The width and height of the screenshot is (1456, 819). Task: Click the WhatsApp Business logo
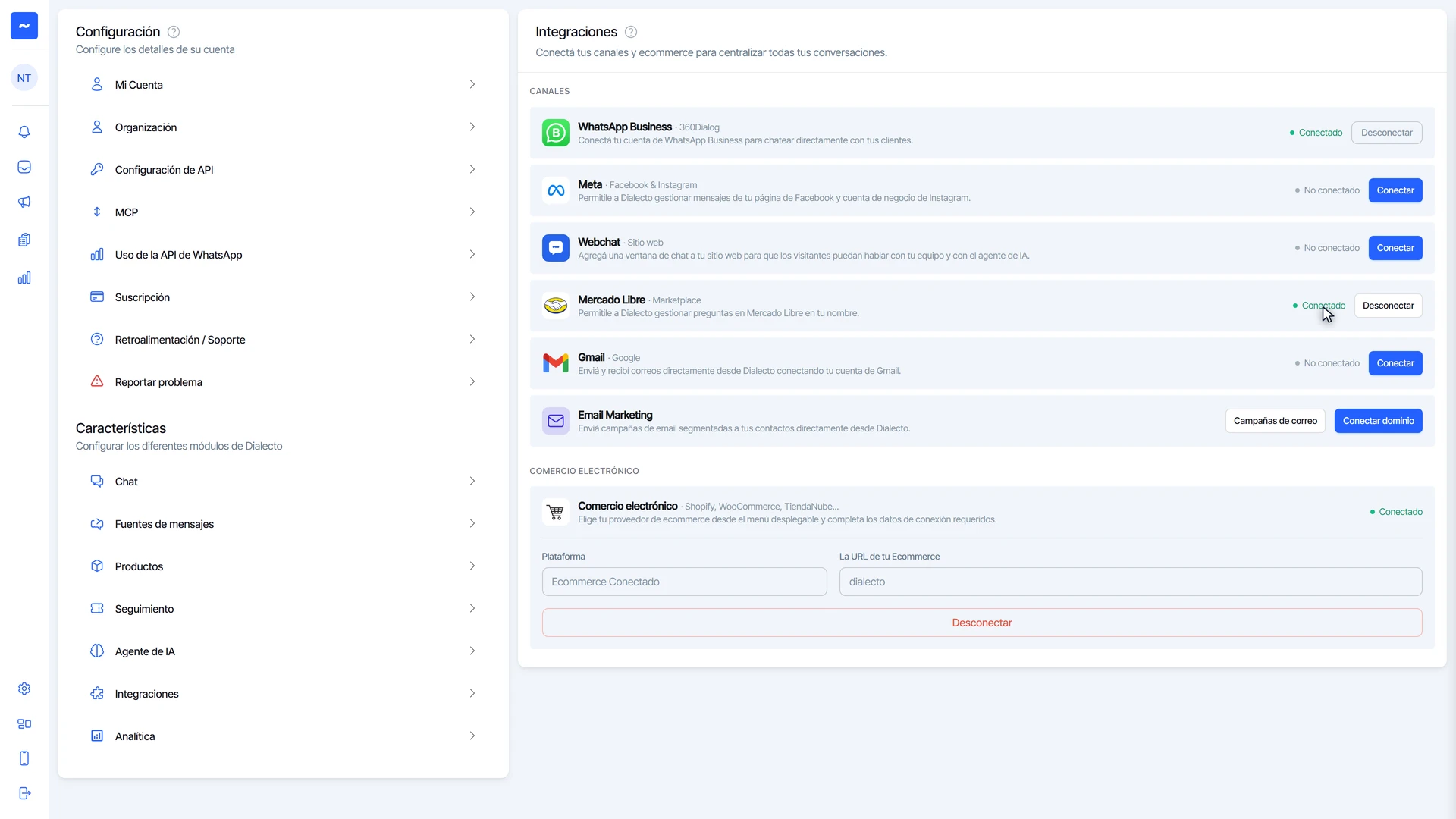[556, 133]
